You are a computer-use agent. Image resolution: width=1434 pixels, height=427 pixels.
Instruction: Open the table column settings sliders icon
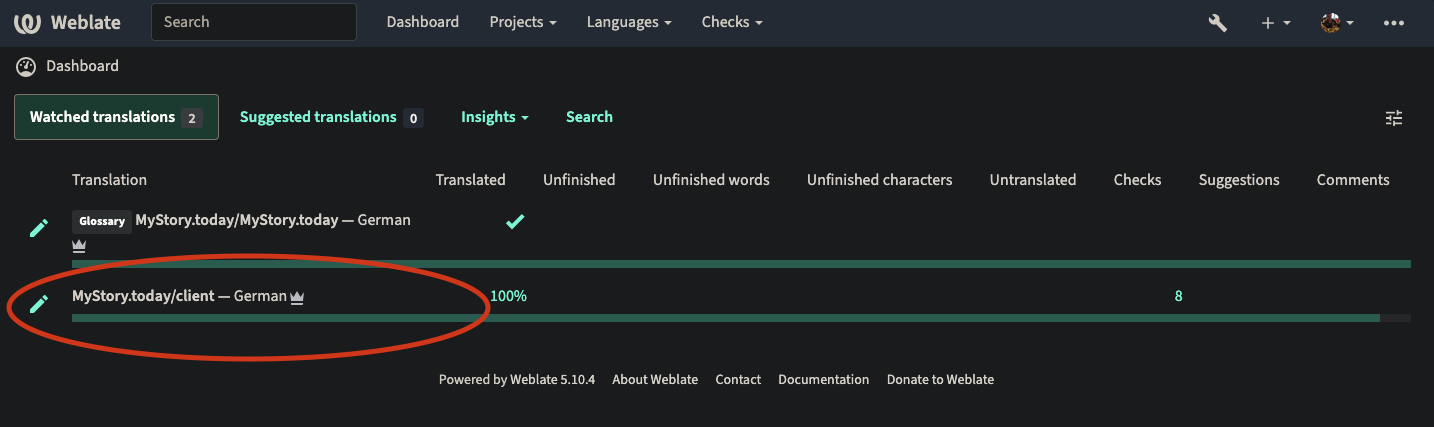(1394, 118)
